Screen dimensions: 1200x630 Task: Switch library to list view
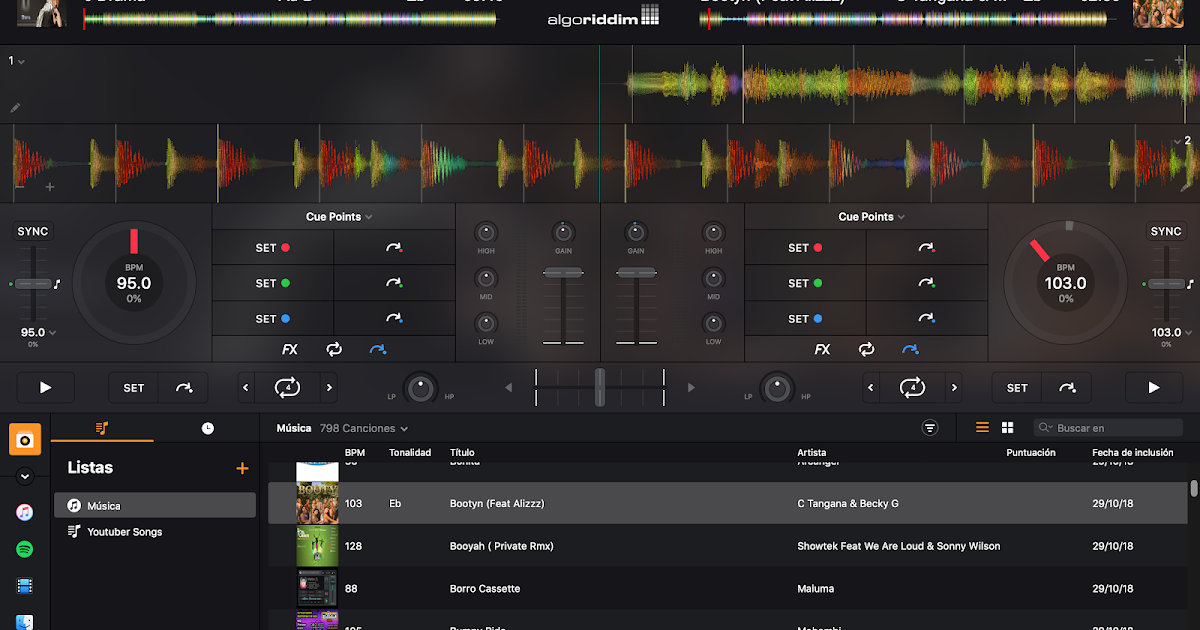982,427
